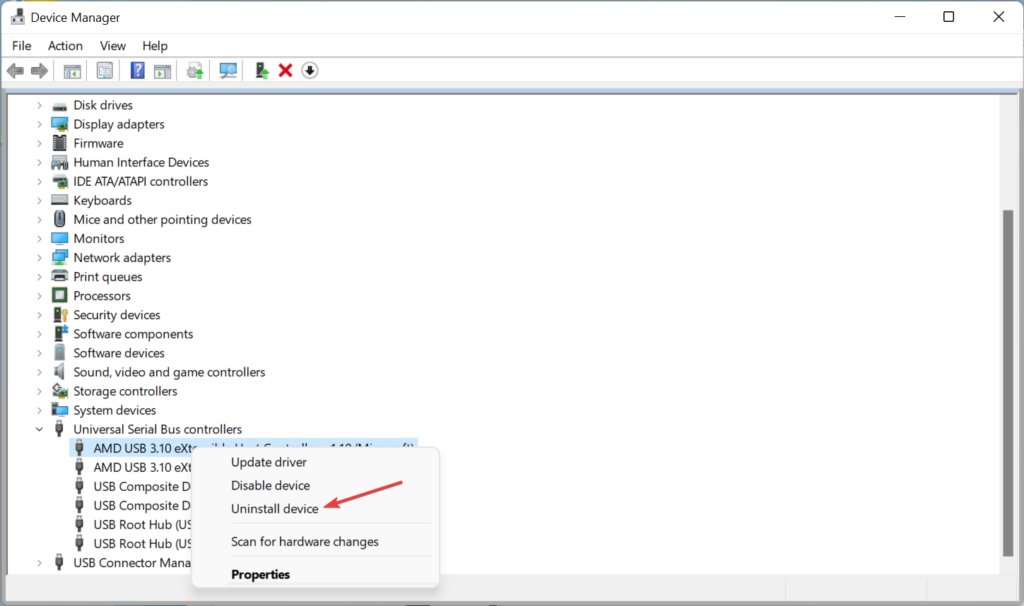1024x606 pixels.
Task: Select the 'Network adapters' label
Action: pyautogui.click(x=122, y=258)
